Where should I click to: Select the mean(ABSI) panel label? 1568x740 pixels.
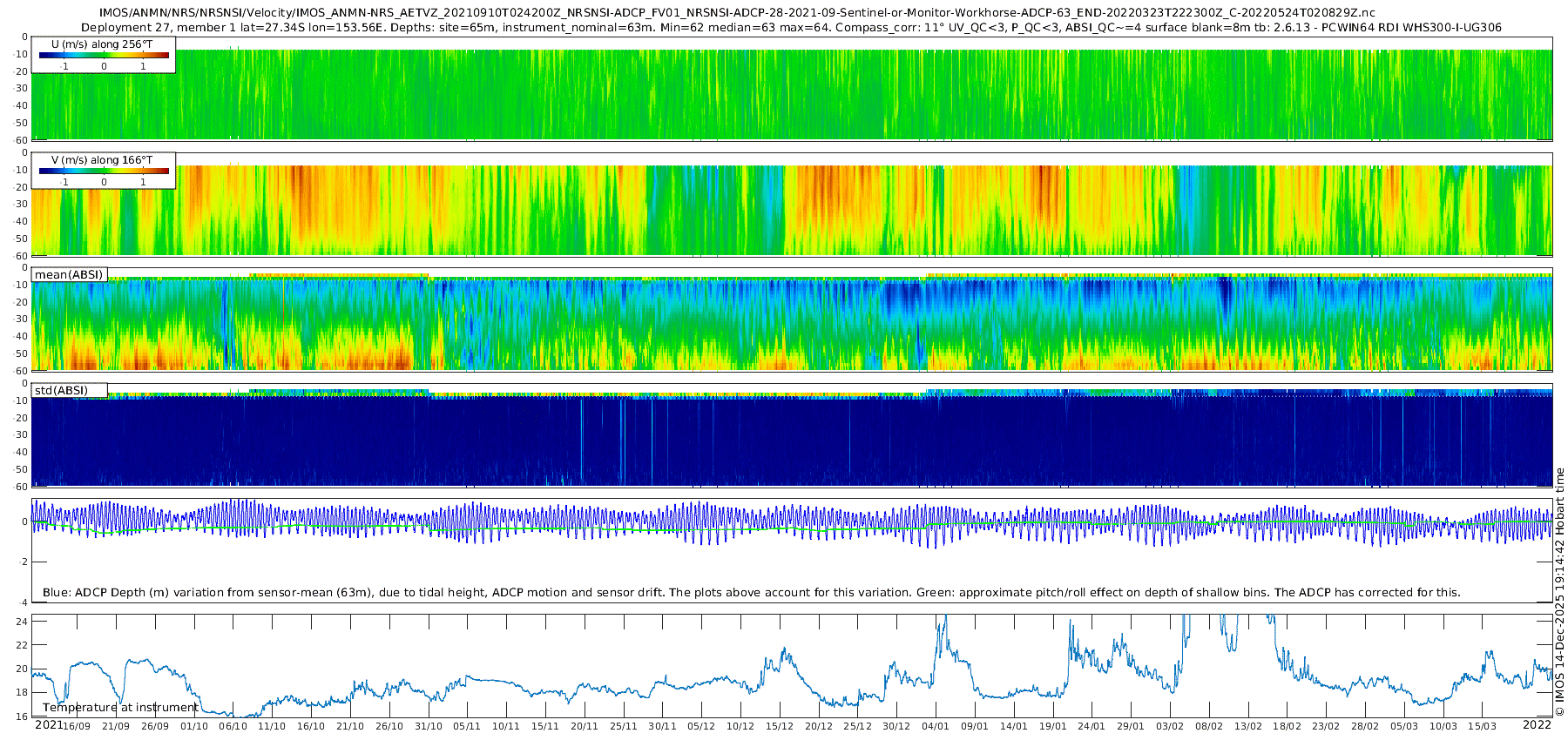tap(69, 274)
